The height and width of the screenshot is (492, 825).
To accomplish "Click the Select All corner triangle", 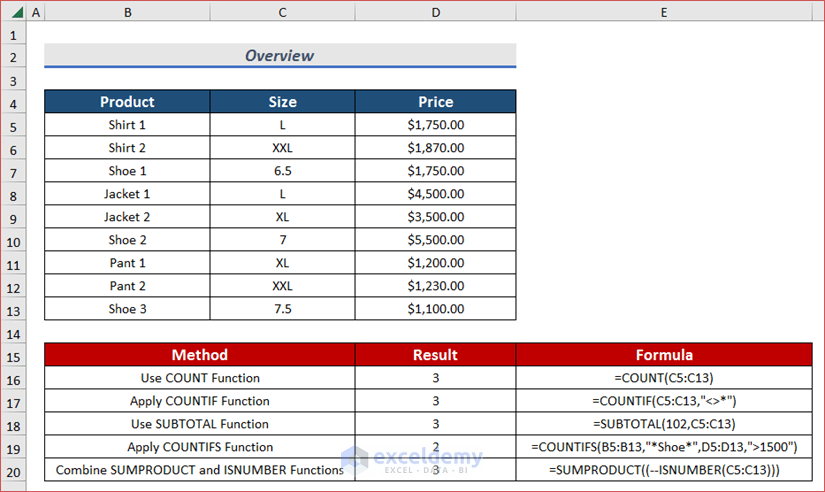I will point(16,12).
